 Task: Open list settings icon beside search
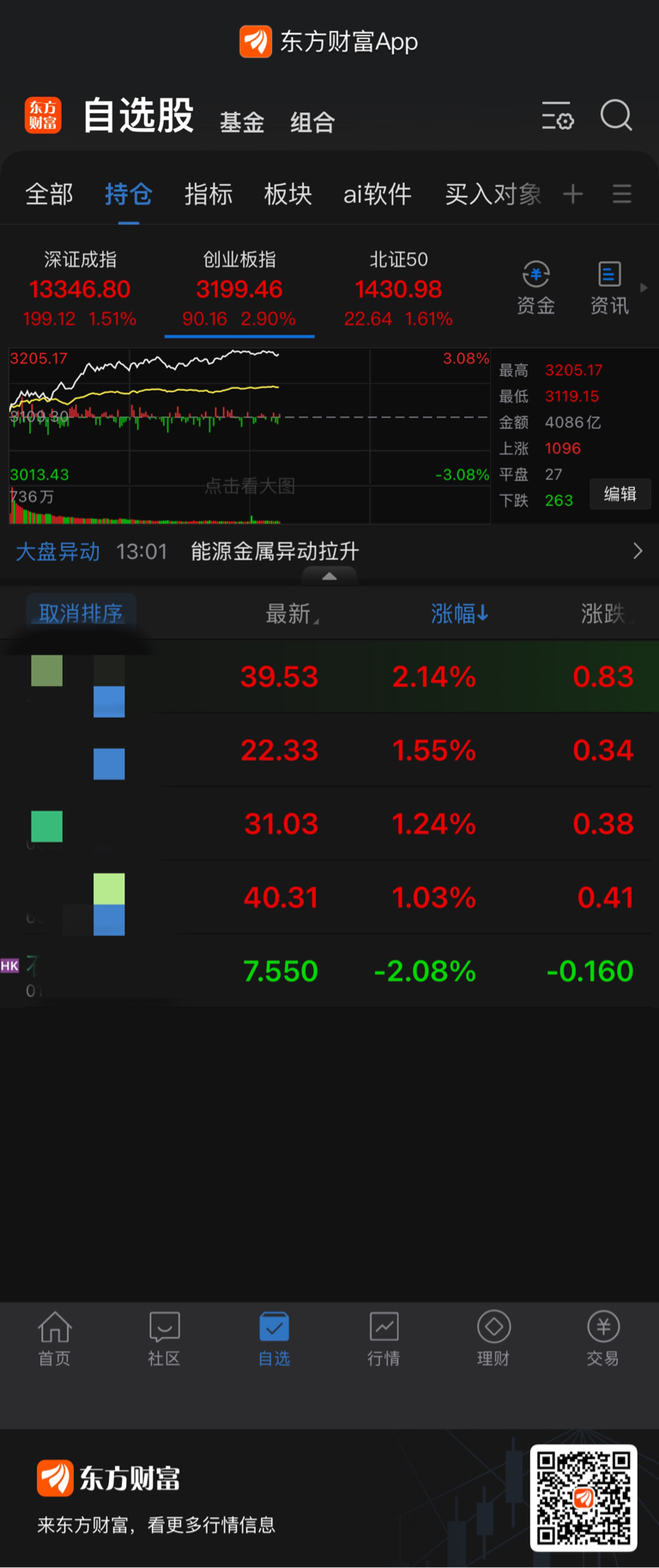[558, 116]
